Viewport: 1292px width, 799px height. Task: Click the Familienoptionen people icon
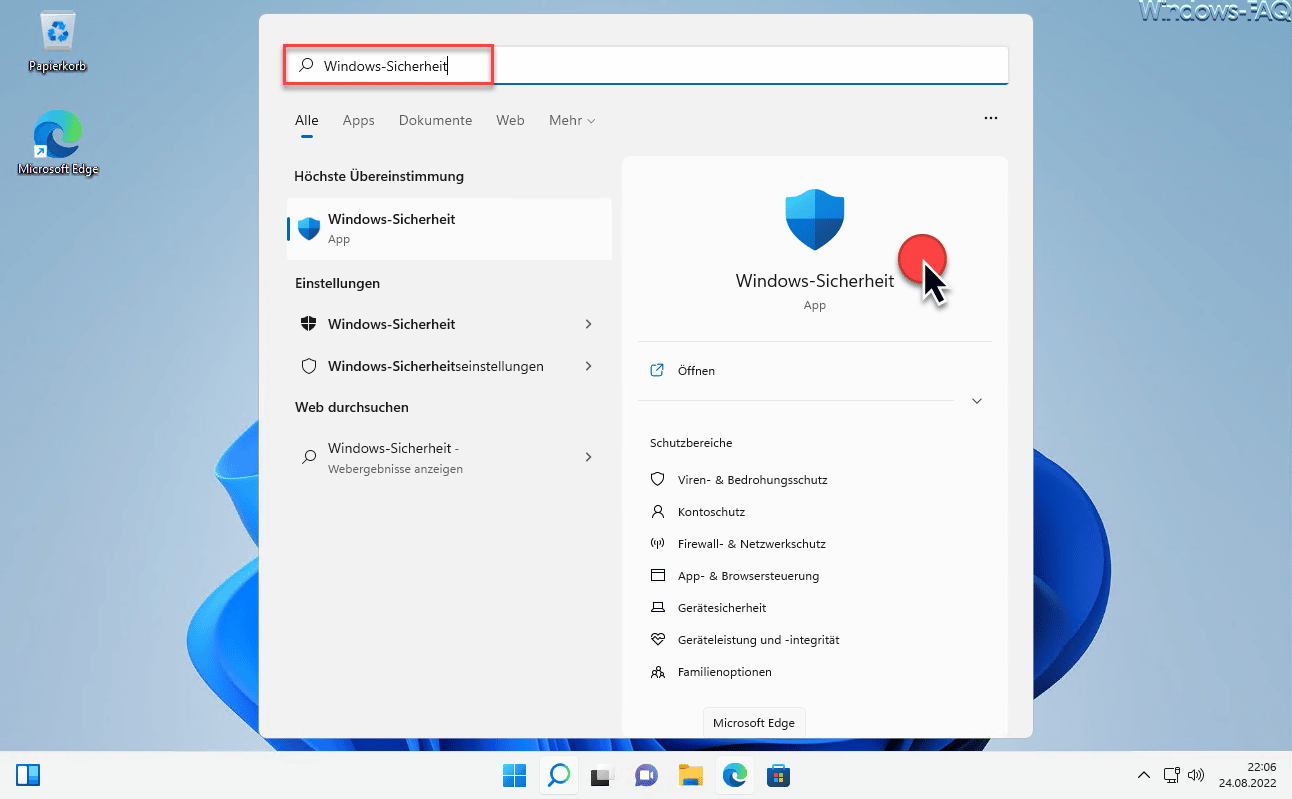tap(658, 672)
